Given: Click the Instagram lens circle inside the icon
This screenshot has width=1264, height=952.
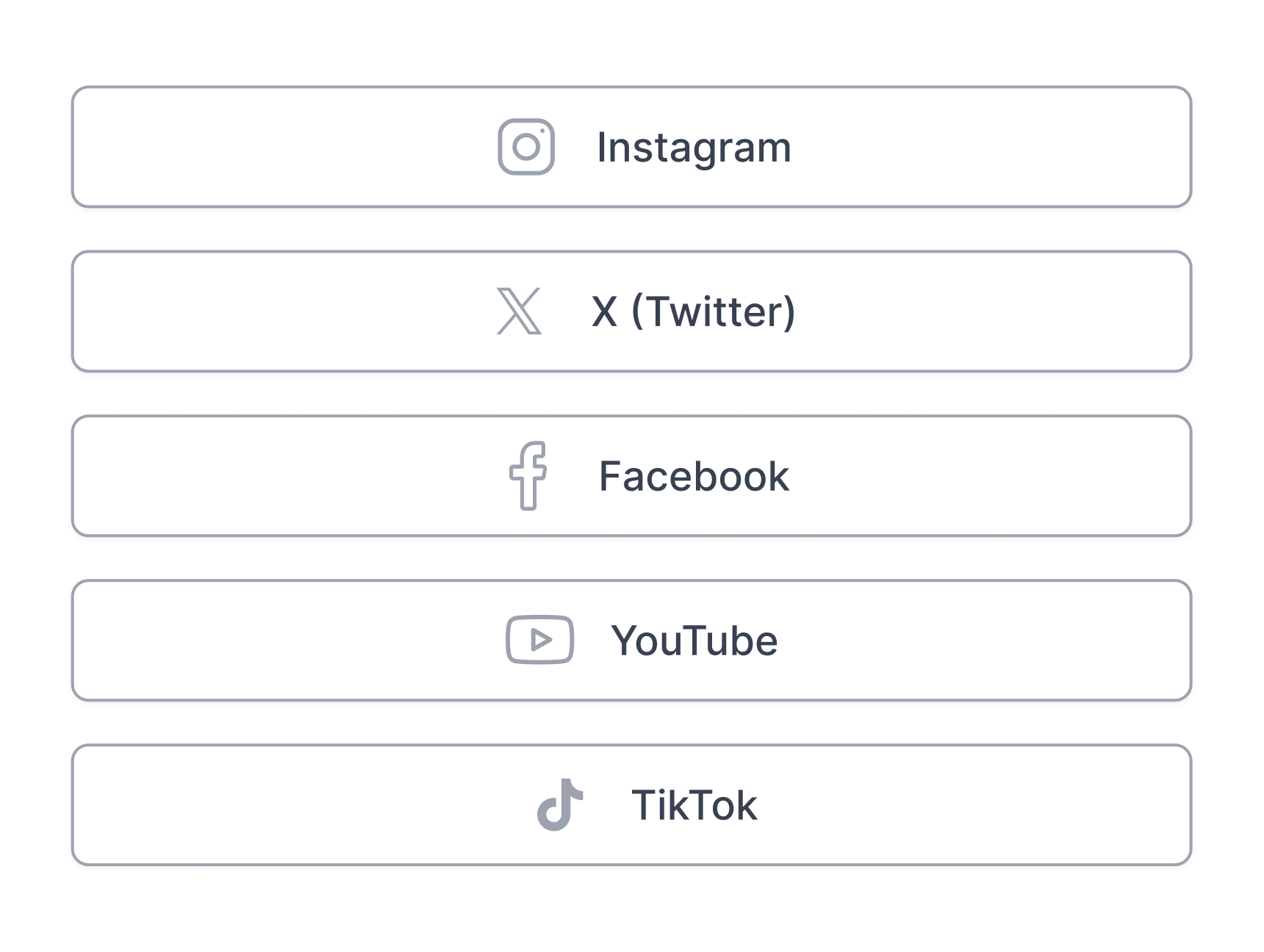Looking at the screenshot, I should click(x=526, y=148).
